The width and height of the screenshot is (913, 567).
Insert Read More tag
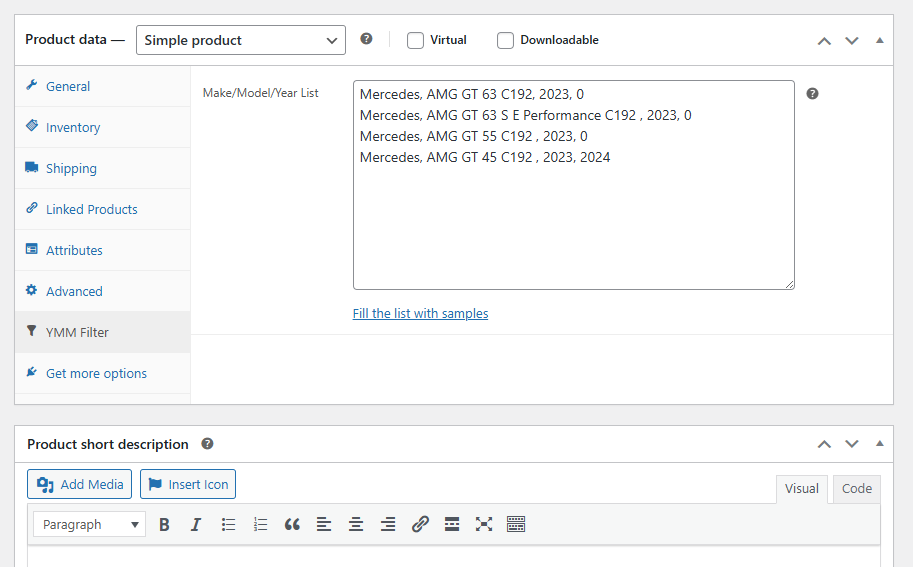[452, 525]
